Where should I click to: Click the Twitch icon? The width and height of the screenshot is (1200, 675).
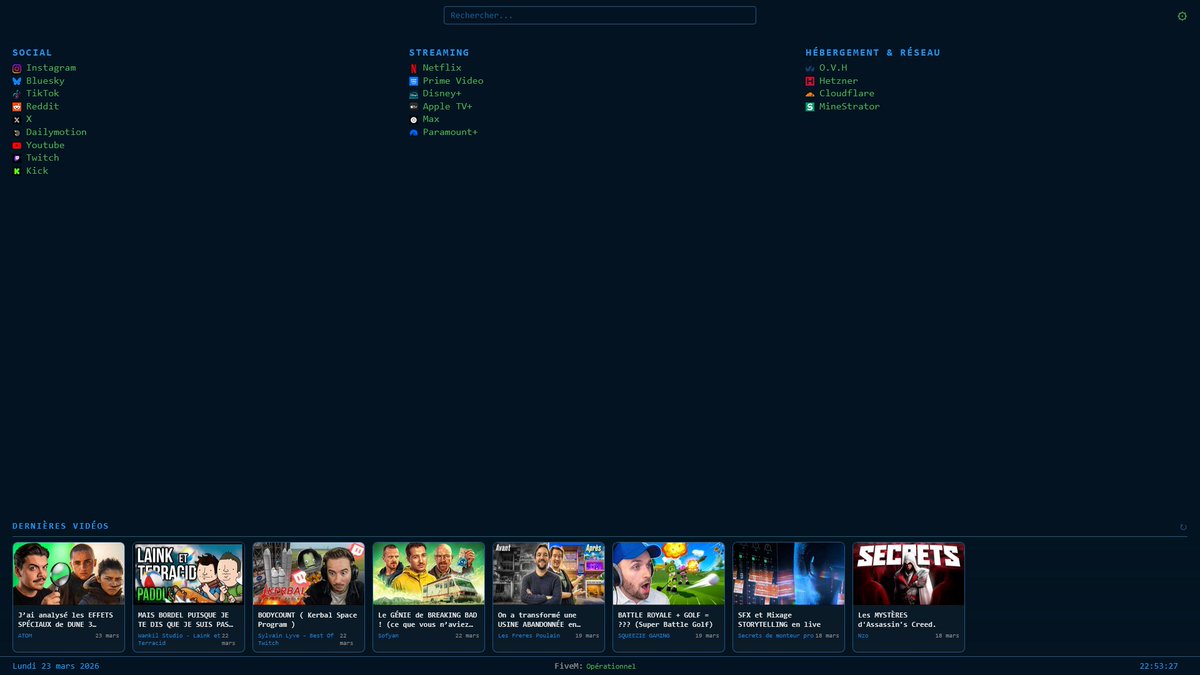(x=16, y=158)
